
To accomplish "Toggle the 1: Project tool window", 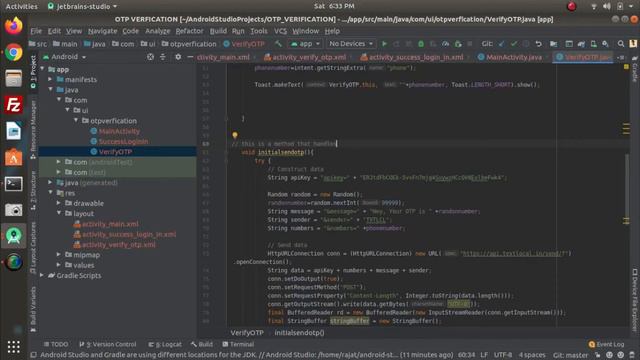I will [33, 72].
